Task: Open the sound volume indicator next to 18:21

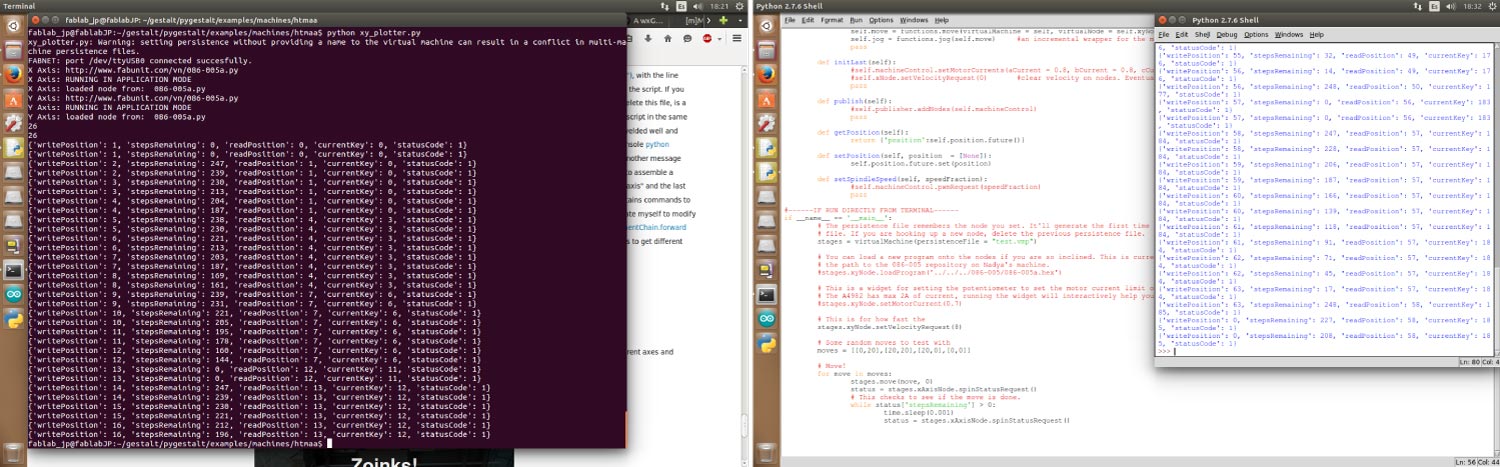Action: pos(699,6)
